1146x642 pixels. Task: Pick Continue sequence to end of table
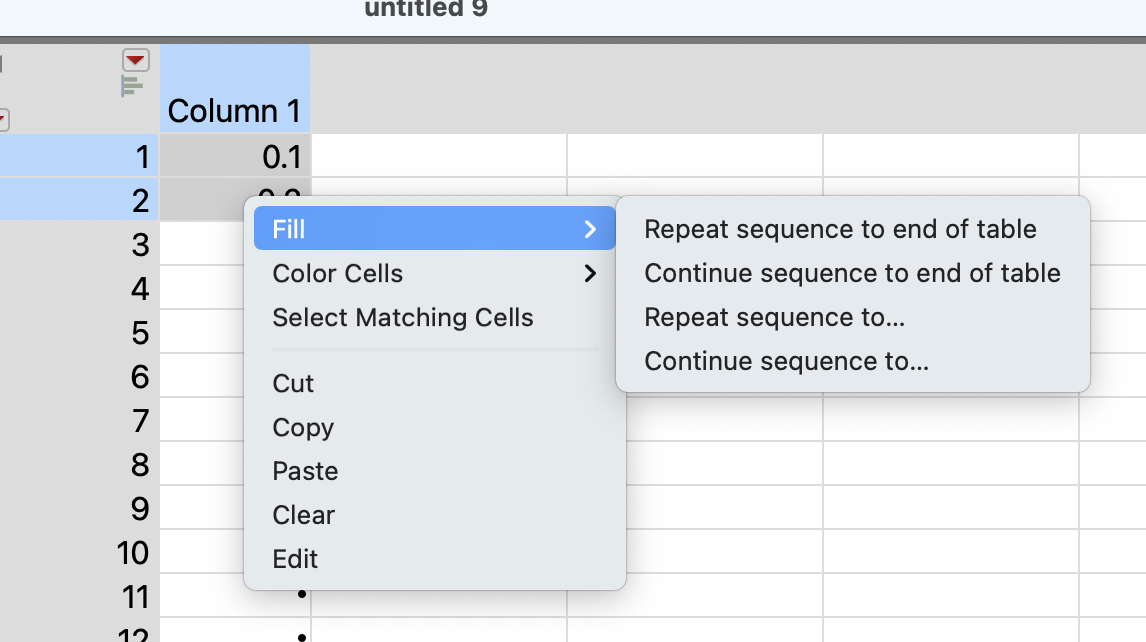(852, 273)
